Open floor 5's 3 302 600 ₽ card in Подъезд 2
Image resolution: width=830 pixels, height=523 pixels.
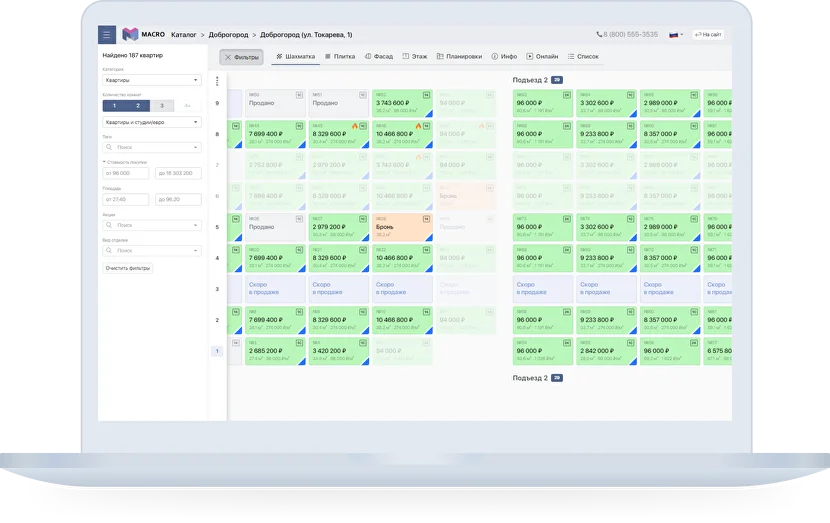click(x=607, y=227)
